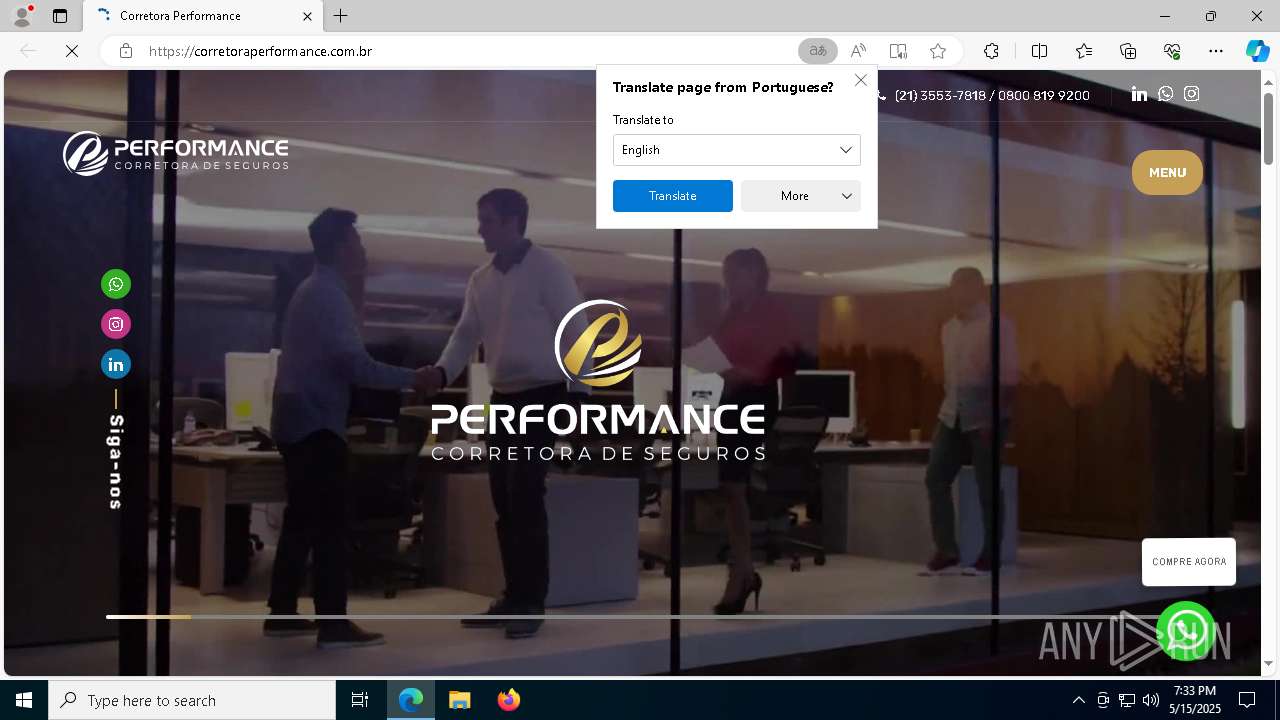Launch Firefox from taskbar

tap(509, 700)
